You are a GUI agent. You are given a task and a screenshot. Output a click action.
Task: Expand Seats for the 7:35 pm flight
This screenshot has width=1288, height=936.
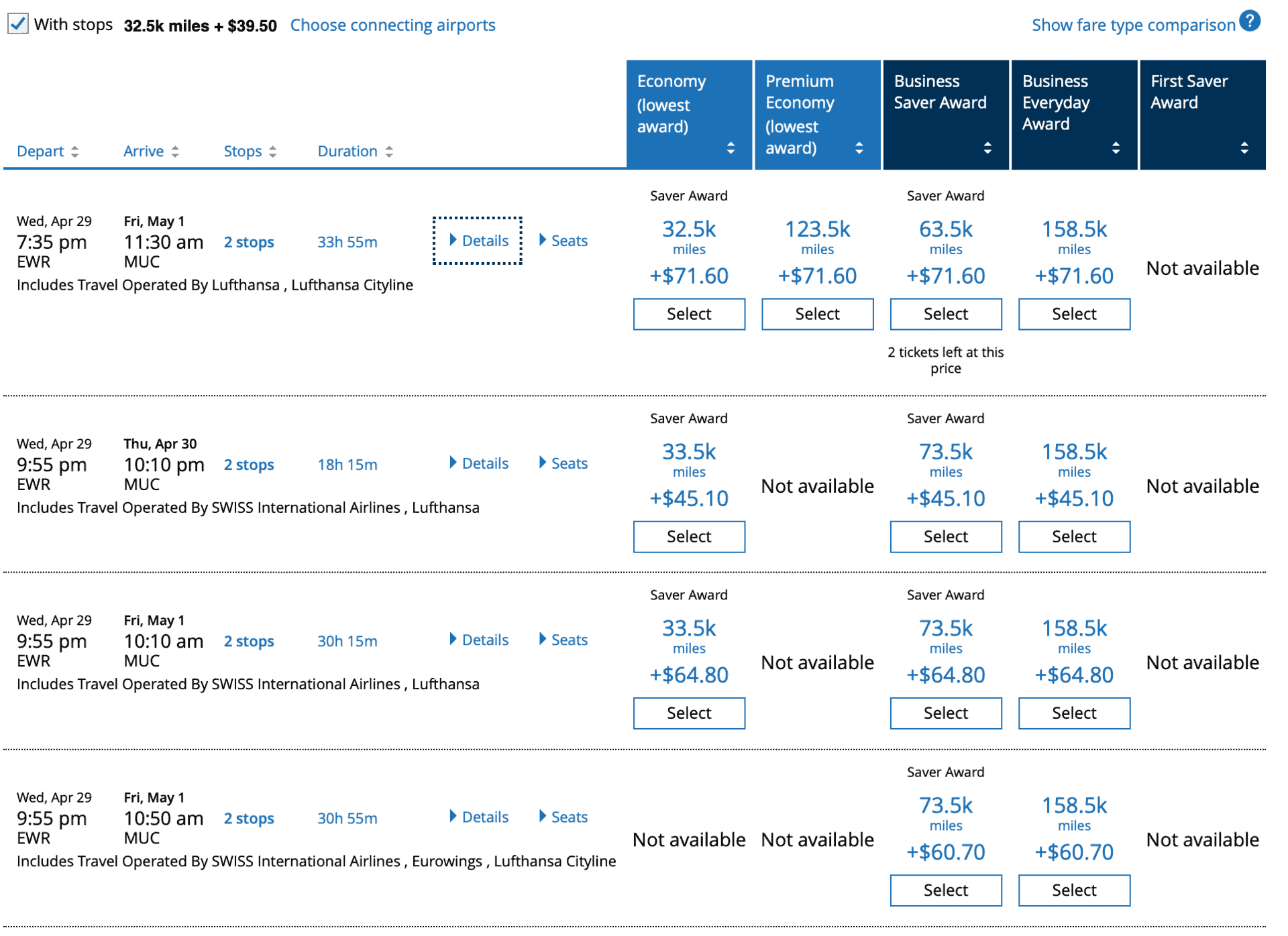(563, 241)
